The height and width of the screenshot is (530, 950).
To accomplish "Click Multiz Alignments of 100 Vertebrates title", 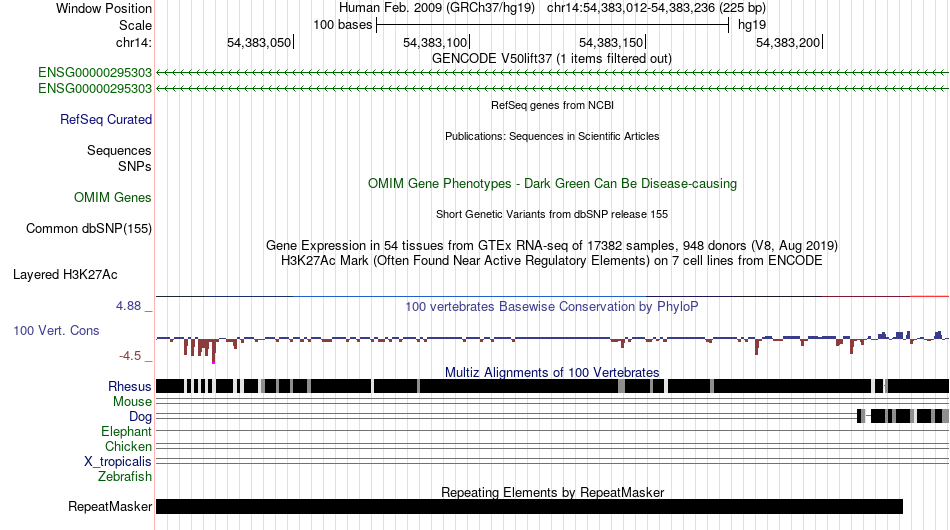I will pyautogui.click(x=552, y=372).
